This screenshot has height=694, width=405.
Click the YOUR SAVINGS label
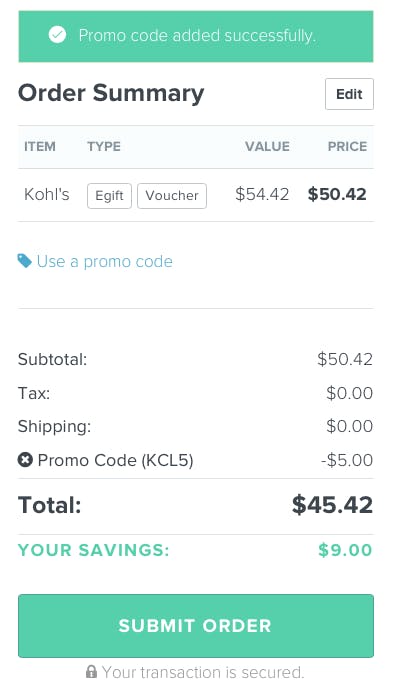point(94,550)
